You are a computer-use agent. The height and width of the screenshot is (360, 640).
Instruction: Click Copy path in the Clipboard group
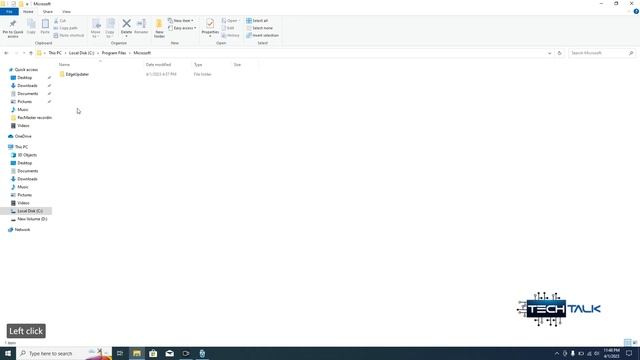pyautogui.click(x=65, y=28)
